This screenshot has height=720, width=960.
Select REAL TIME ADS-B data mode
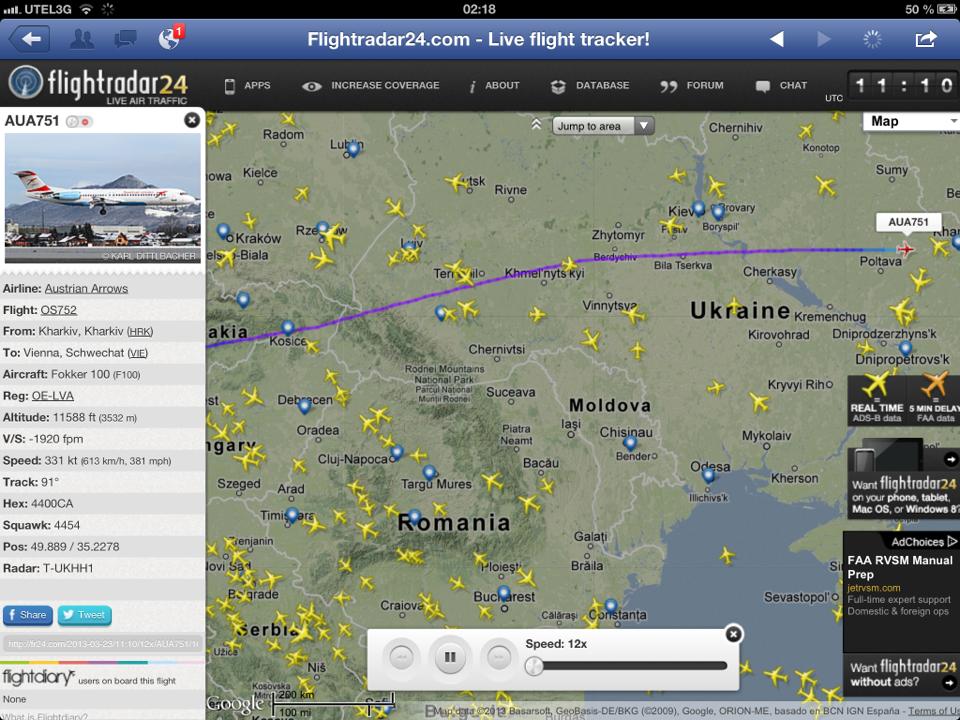(x=876, y=400)
